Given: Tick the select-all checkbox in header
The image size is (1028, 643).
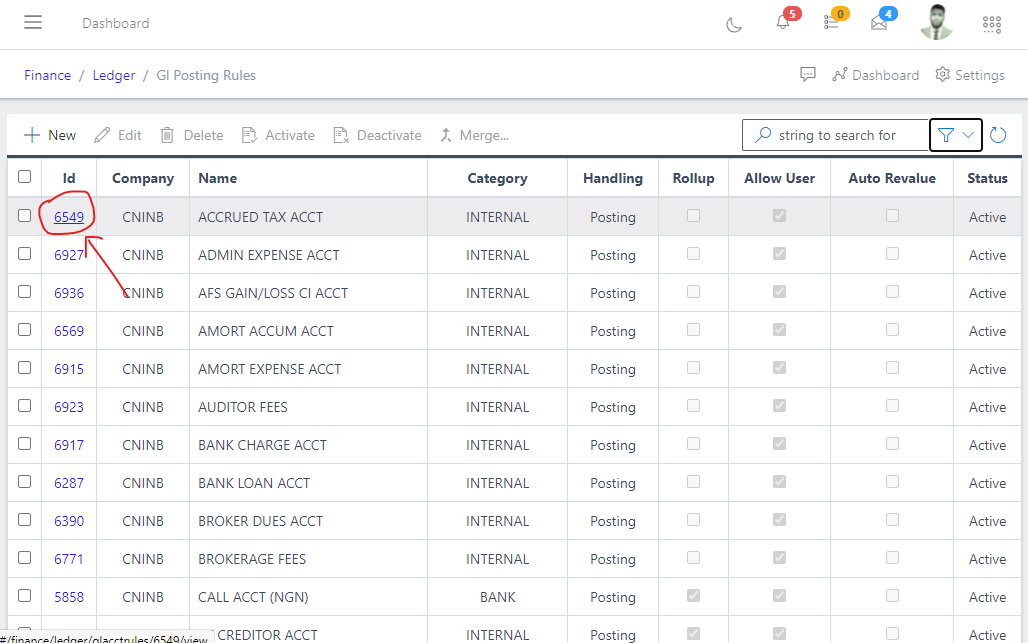Looking at the screenshot, I should tap(25, 177).
